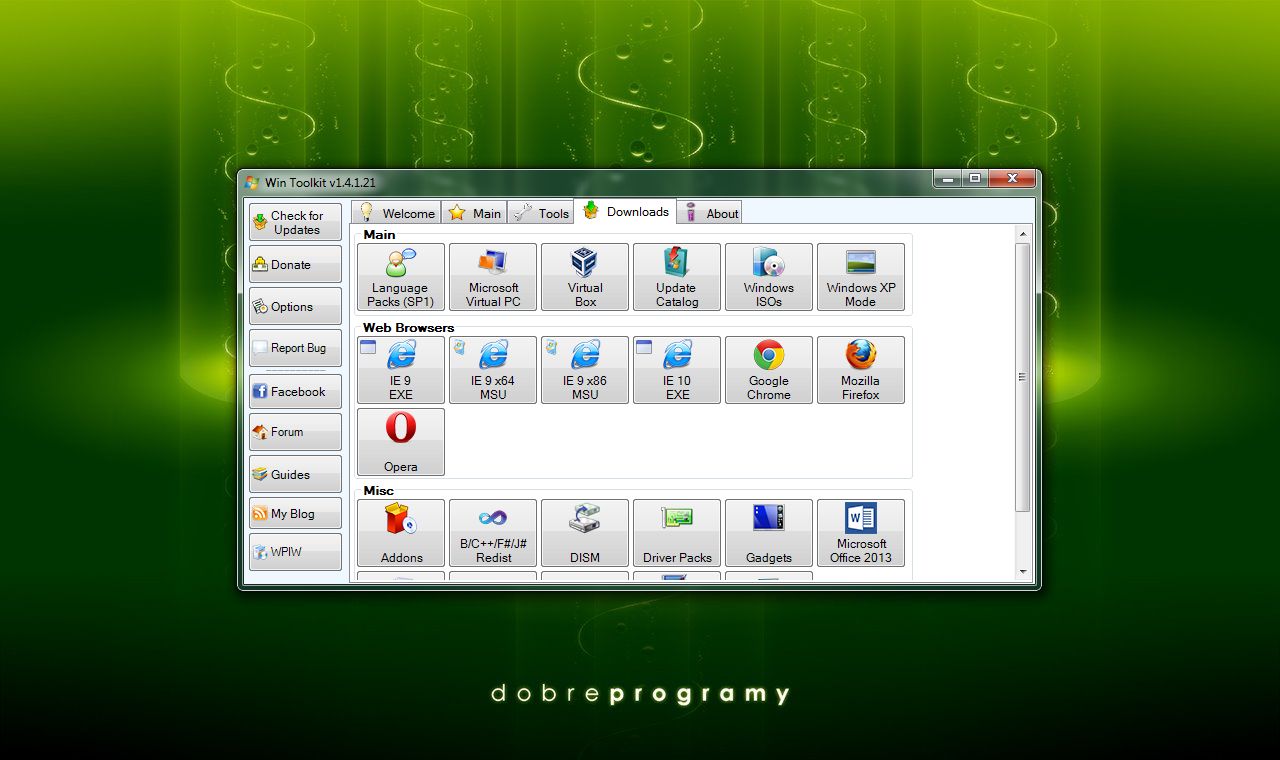Switch to the About tab

[x=710, y=213]
